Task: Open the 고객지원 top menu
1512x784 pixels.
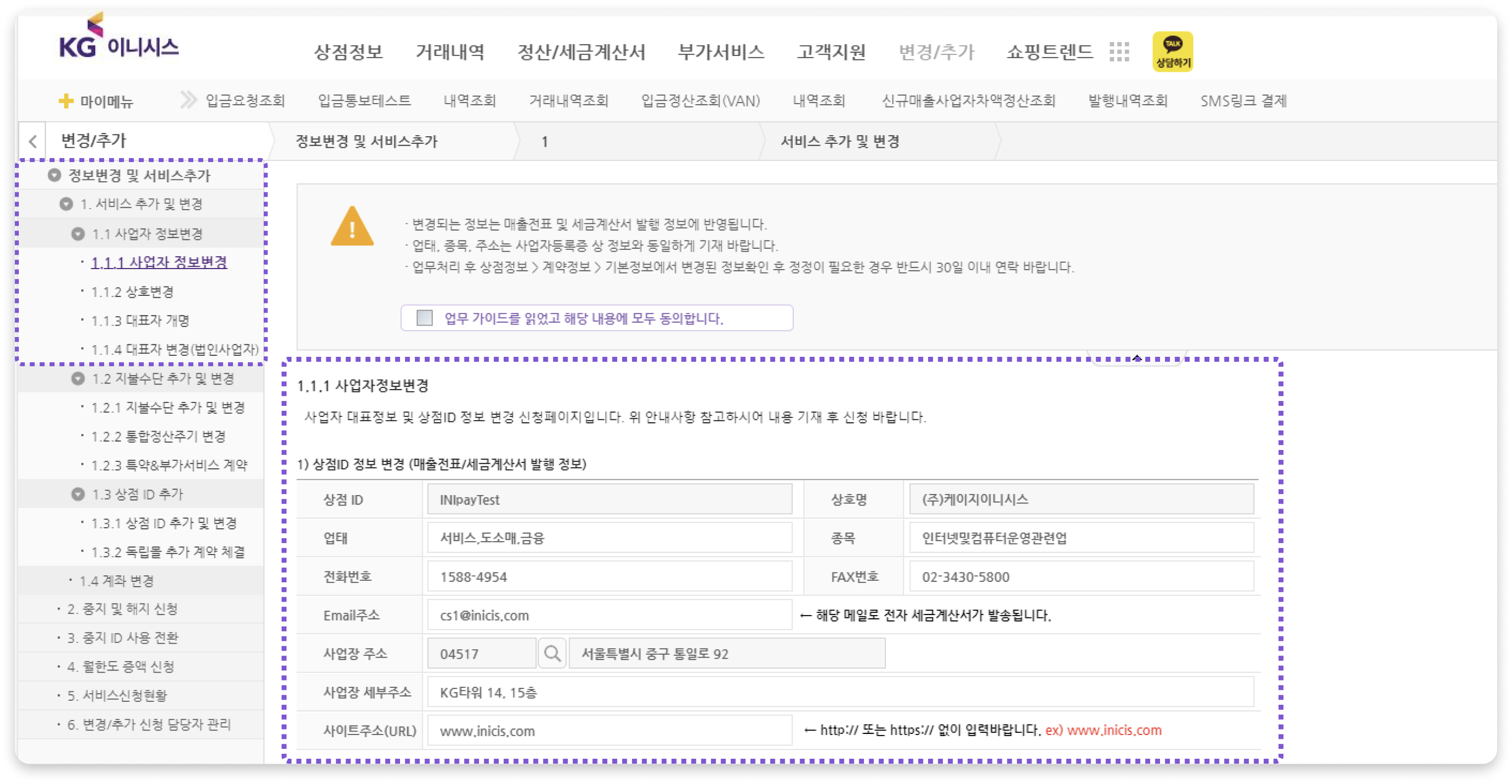Action: tap(831, 52)
